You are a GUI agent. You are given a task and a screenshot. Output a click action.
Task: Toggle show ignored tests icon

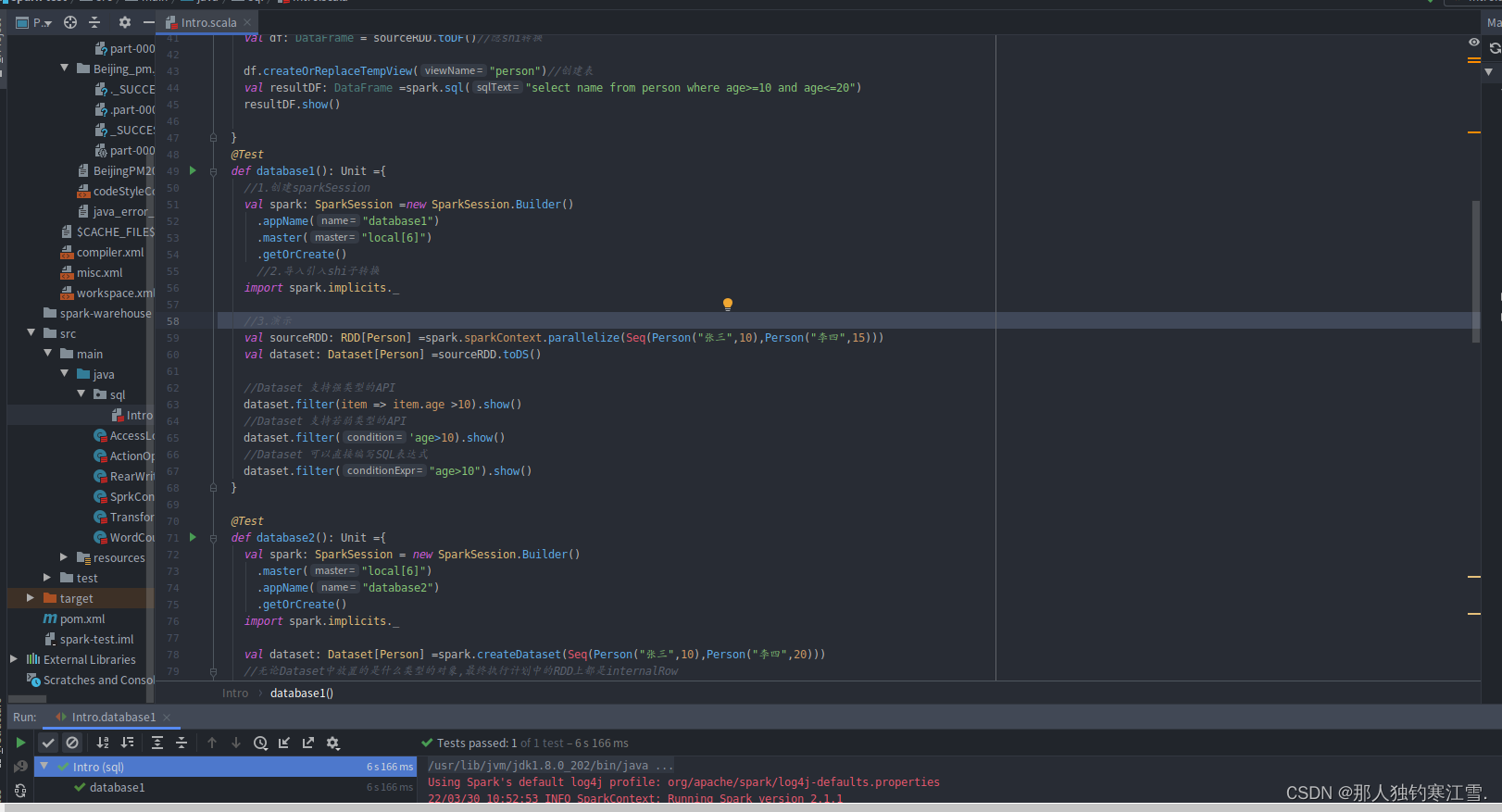pos(72,743)
